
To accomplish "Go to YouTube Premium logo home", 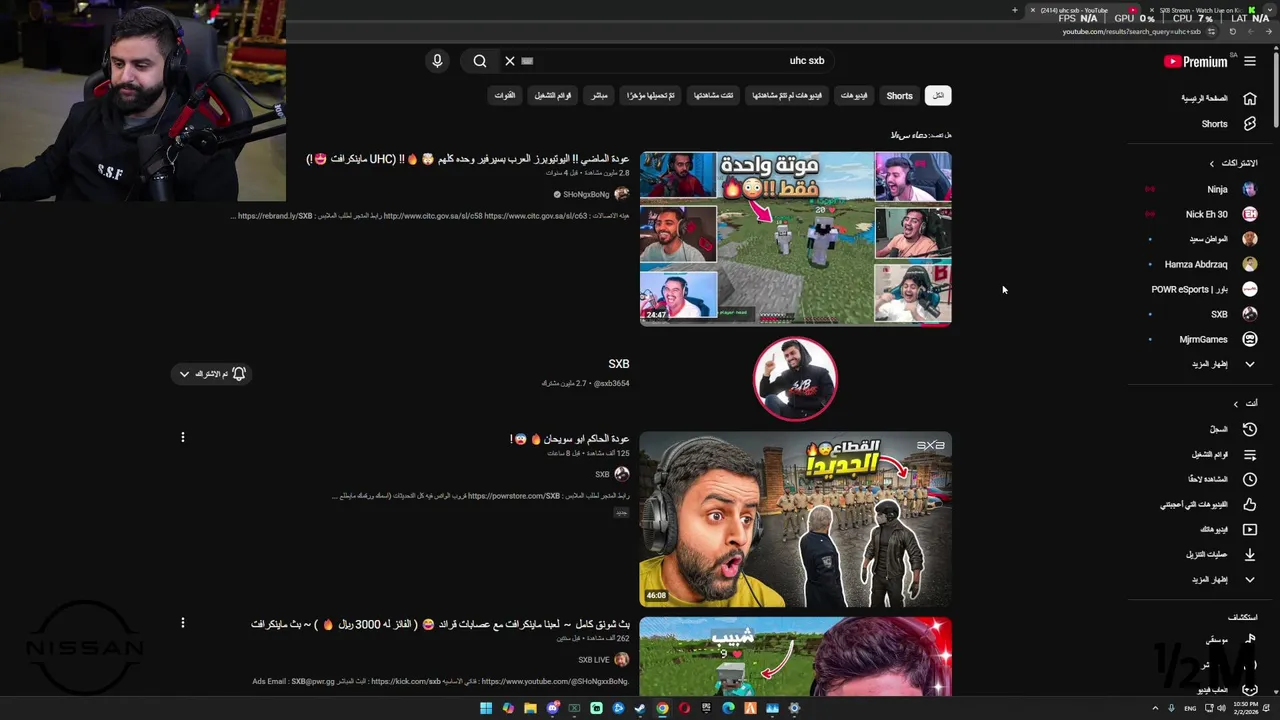I will tap(1196, 61).
